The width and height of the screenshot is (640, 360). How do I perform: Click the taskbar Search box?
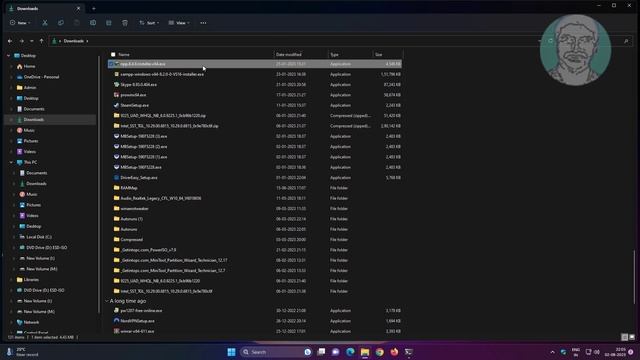276,352
